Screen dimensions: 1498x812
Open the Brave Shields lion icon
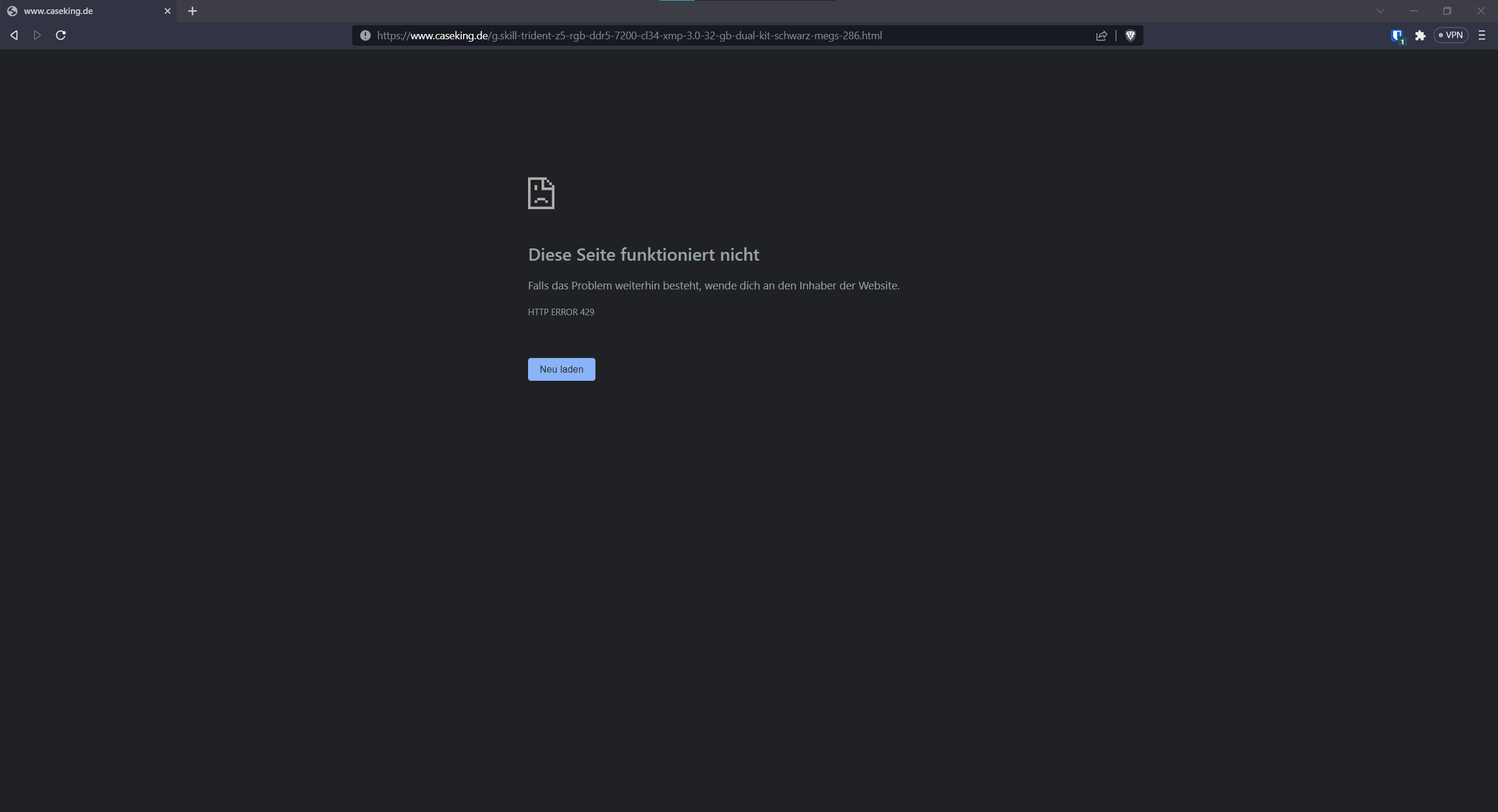pos(1131,36)
